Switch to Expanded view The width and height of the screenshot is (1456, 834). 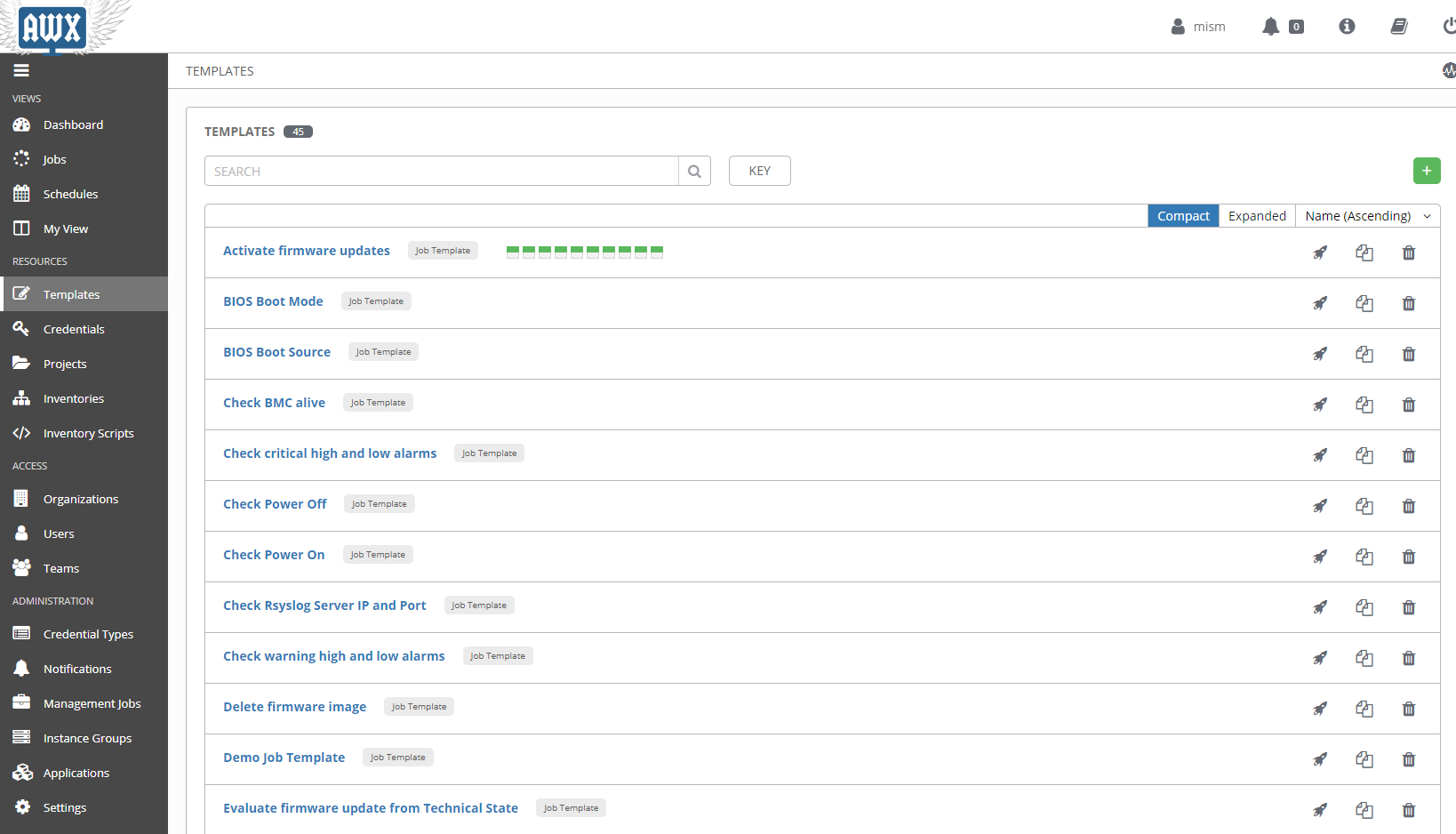pyautogui.click(x=1257, y=216)
